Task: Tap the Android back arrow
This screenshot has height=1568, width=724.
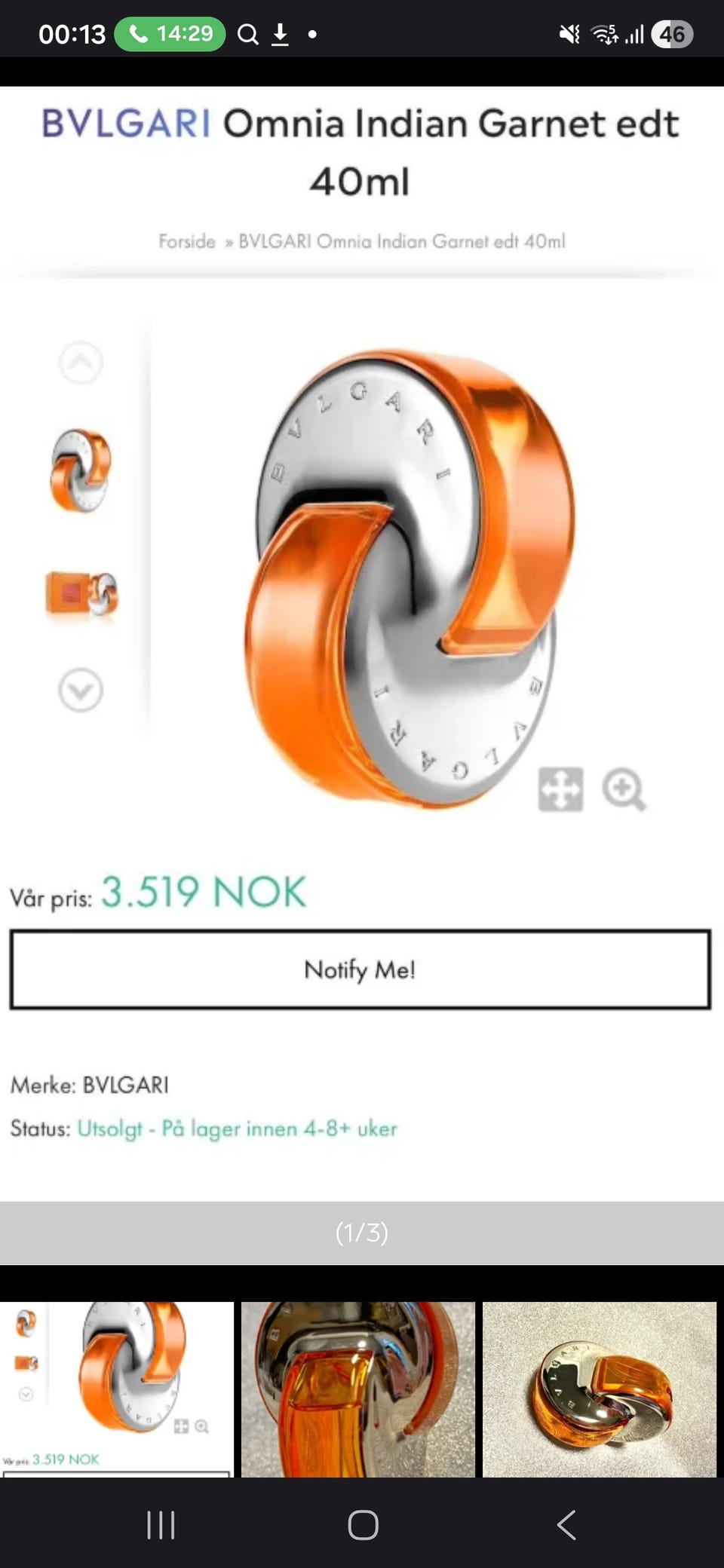Action: 566,1525
